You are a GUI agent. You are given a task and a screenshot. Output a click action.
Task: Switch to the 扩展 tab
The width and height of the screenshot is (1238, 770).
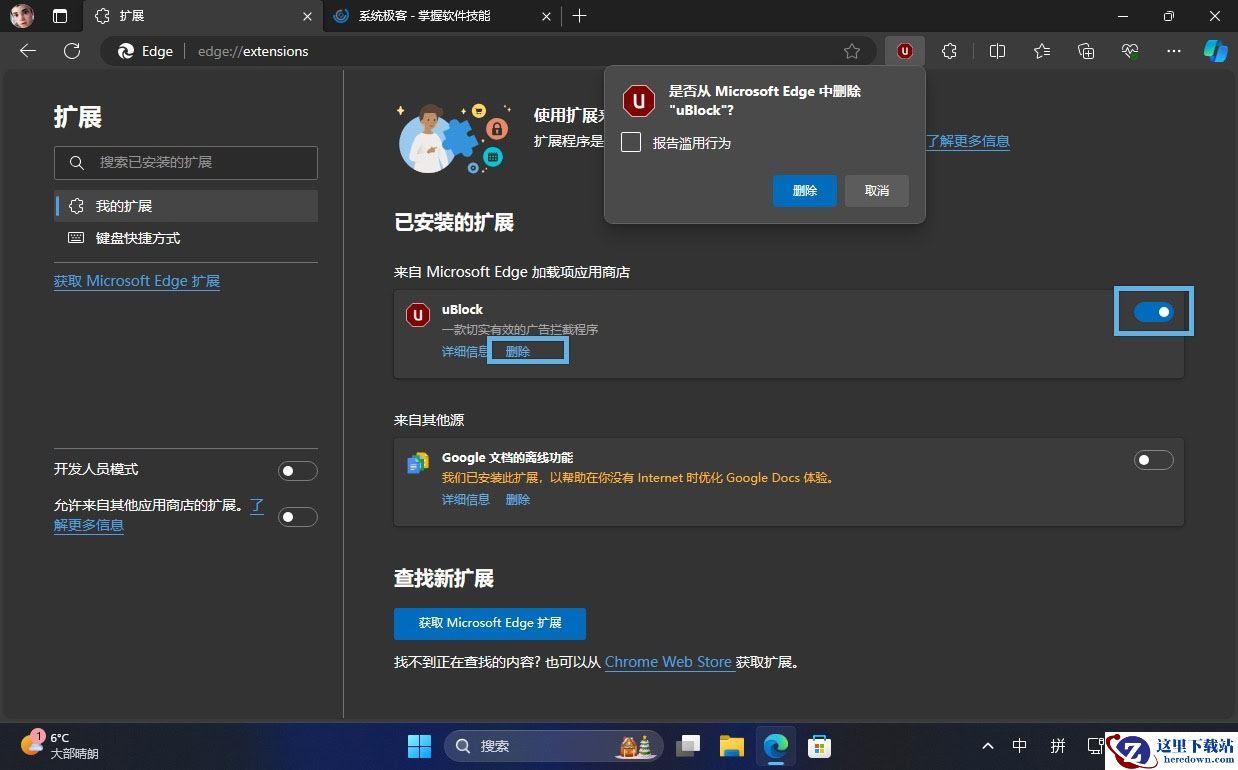pos(205,16)
